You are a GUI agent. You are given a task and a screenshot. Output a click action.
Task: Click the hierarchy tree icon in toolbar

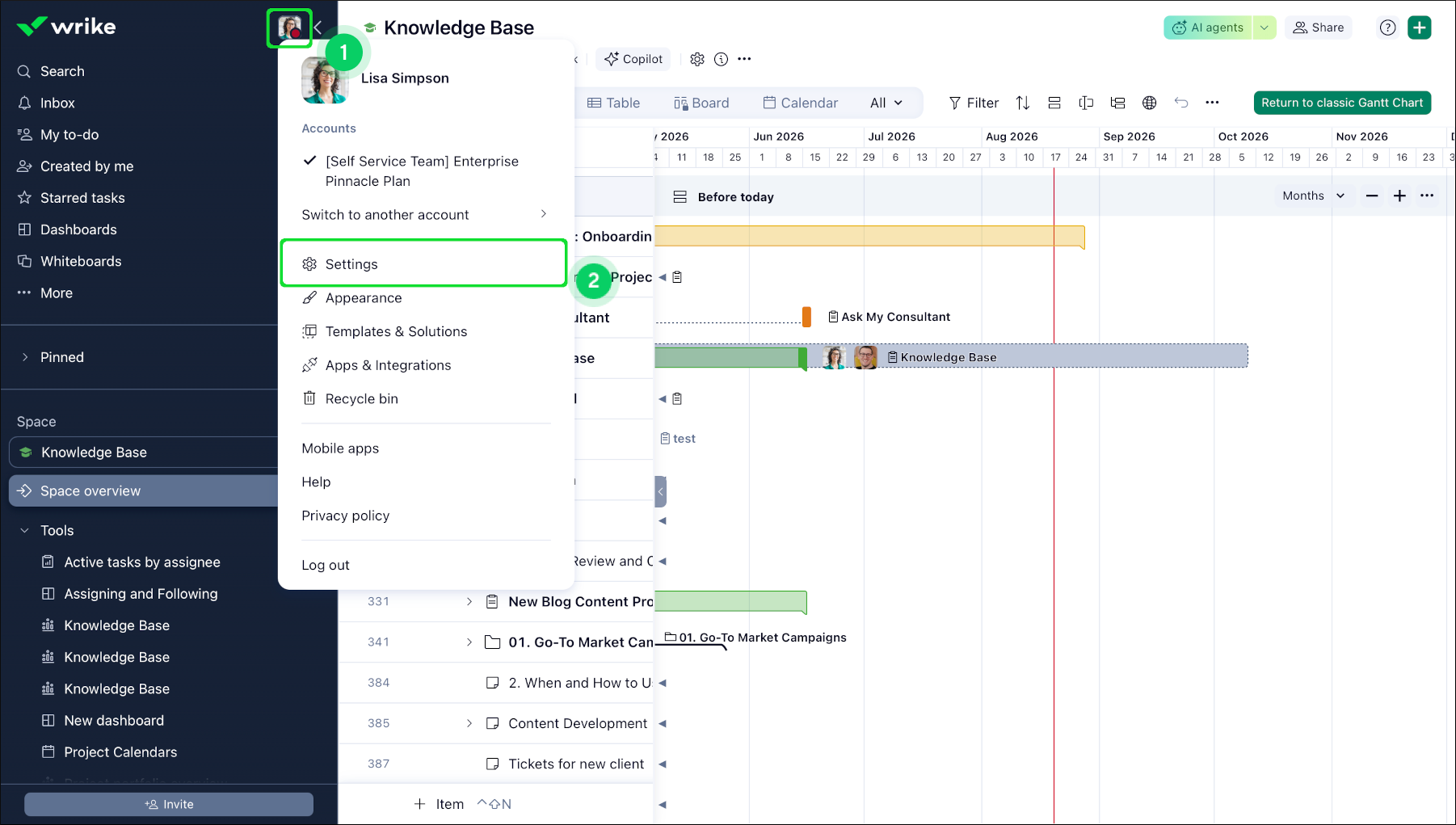[1117, 103]
